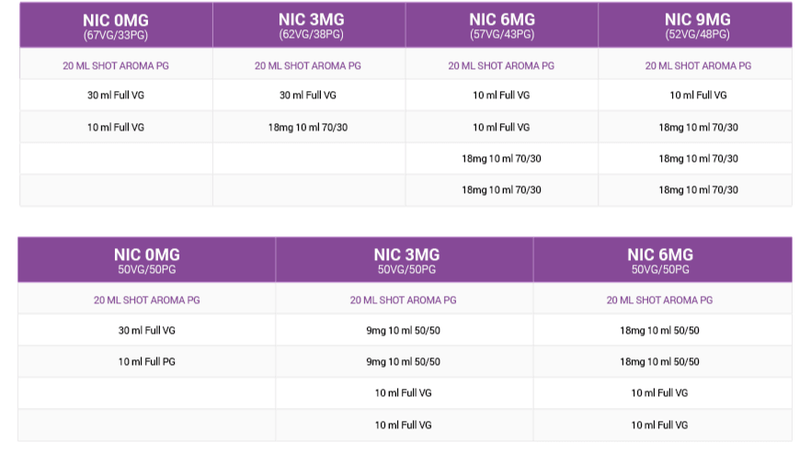Select 20 ML SHOT AROMA PG under 57VG/43PG
Screen dimensions: 800x454
(x=501, y=66)
